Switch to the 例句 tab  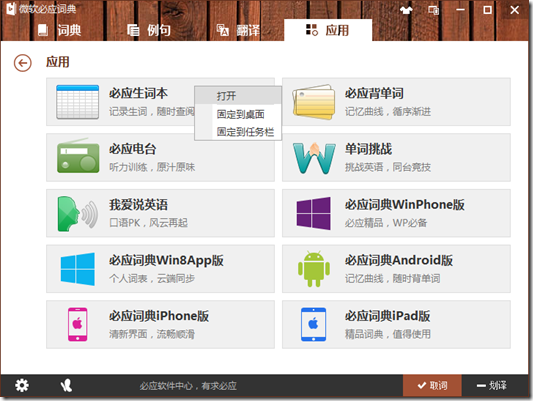pyautogui.click(x=149, y=30)
